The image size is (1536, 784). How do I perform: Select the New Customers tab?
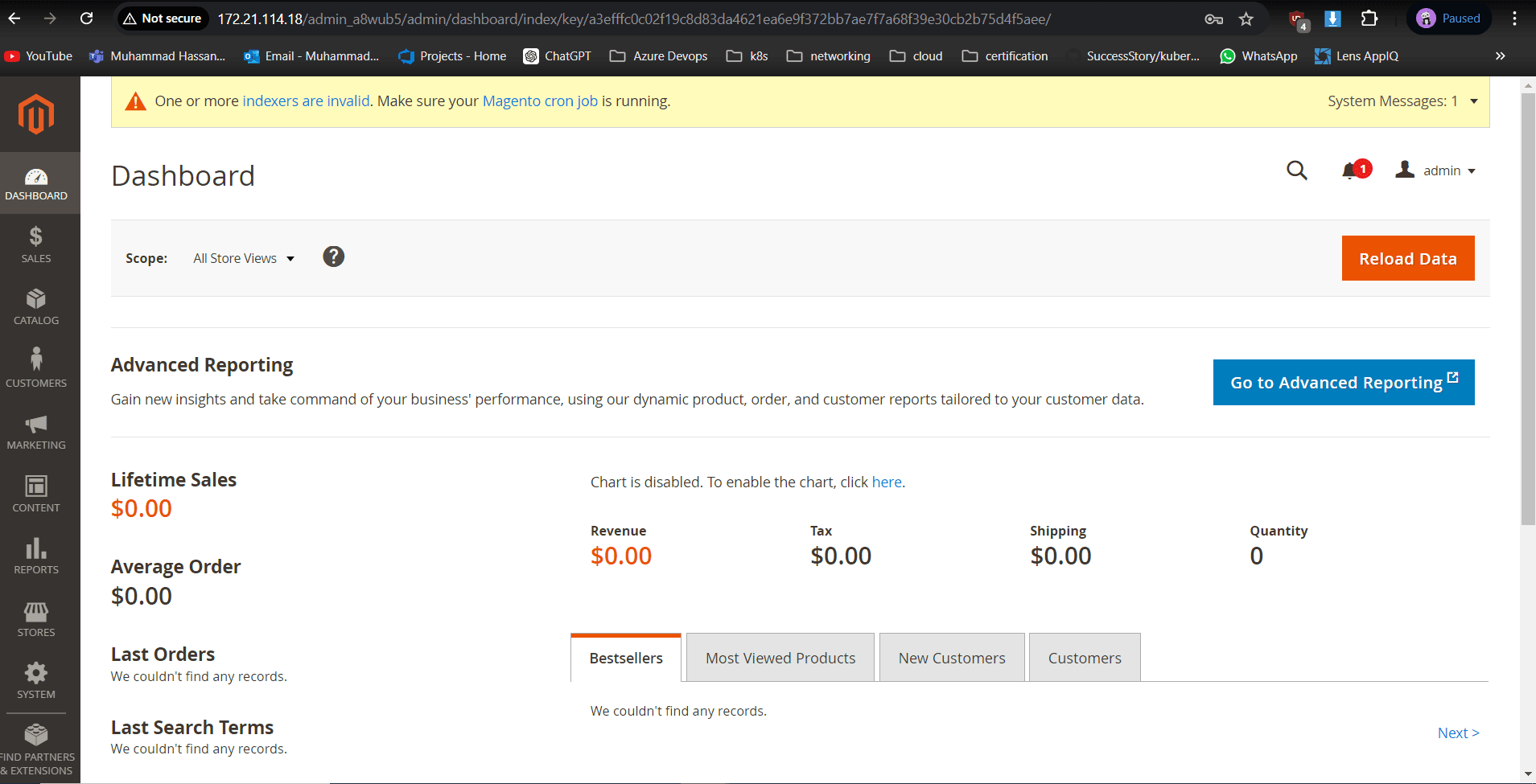point(951,657)
